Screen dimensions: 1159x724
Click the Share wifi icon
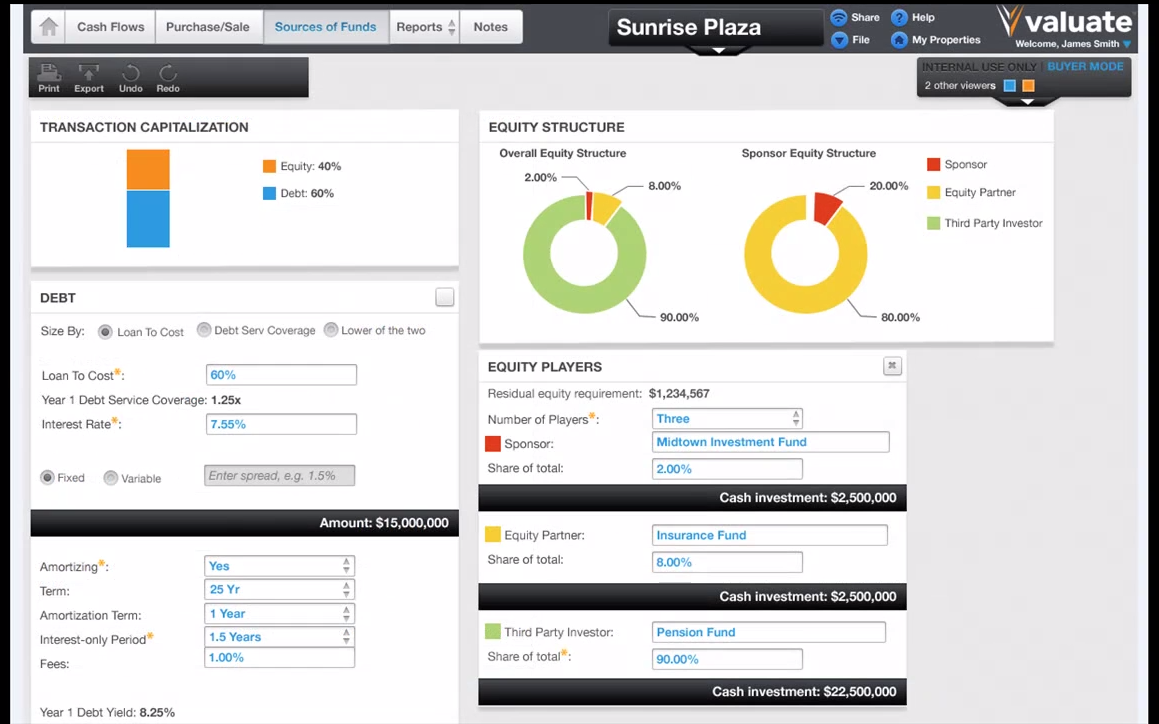[x=838, y=17]
